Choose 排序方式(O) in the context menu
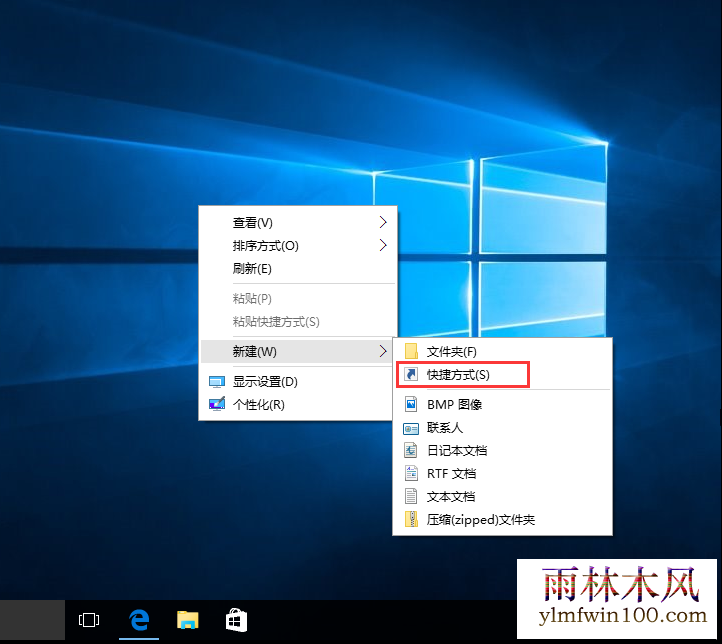The image size is (722, 644). 297,245
